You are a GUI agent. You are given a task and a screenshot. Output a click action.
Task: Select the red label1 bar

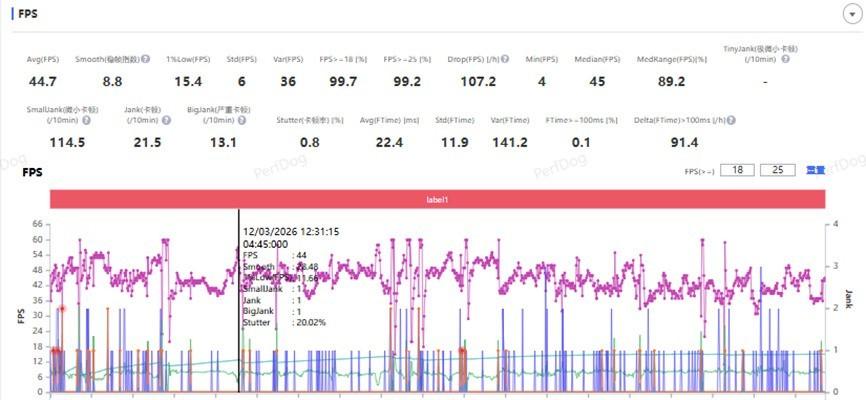coord(437,199)
